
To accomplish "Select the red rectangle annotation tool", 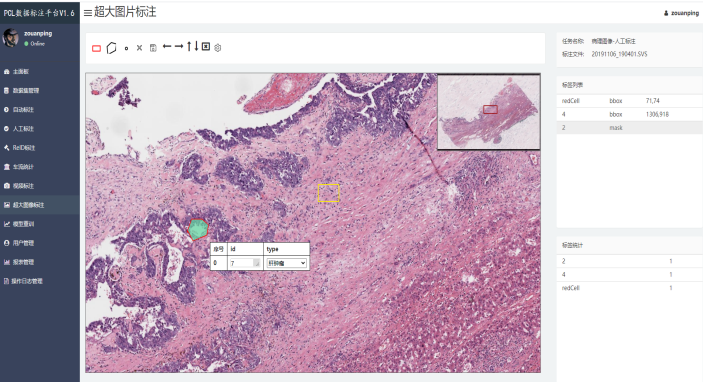I will coord(96,48).
